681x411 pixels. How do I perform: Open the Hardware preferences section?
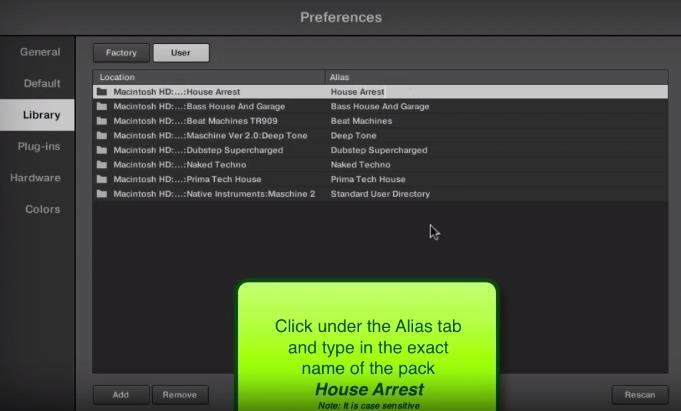(35, 178)
